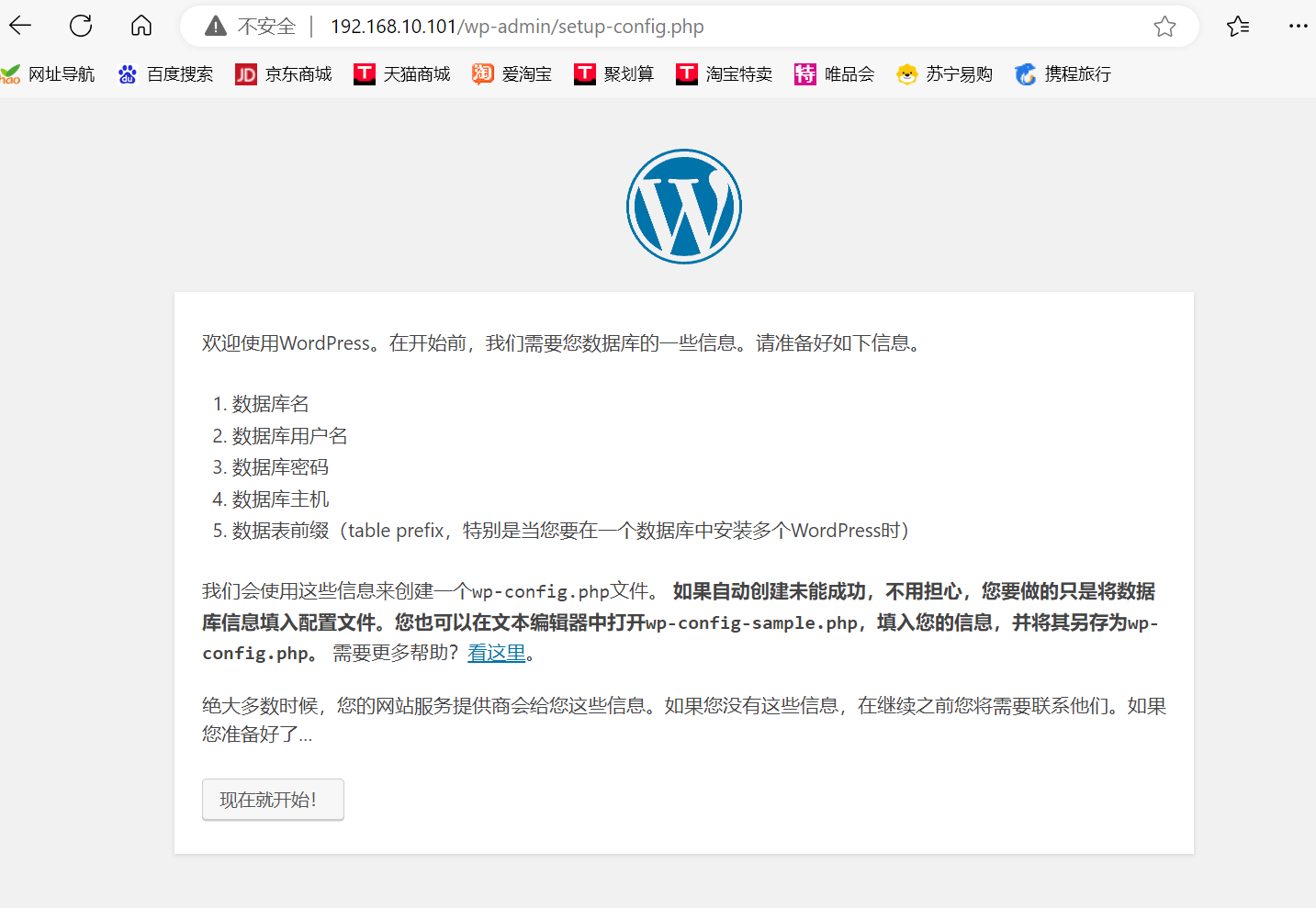Open the 聚划算 bookmark label
Screen dimensions: 1316x908
click(629, 74)
